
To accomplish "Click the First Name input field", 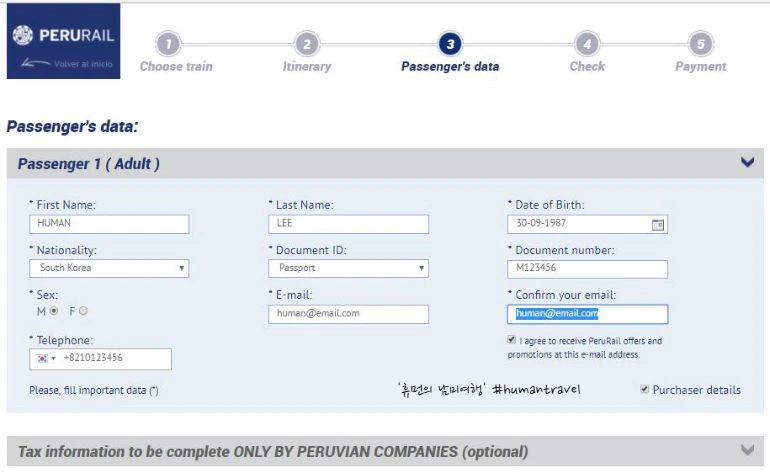I will 109,224.
